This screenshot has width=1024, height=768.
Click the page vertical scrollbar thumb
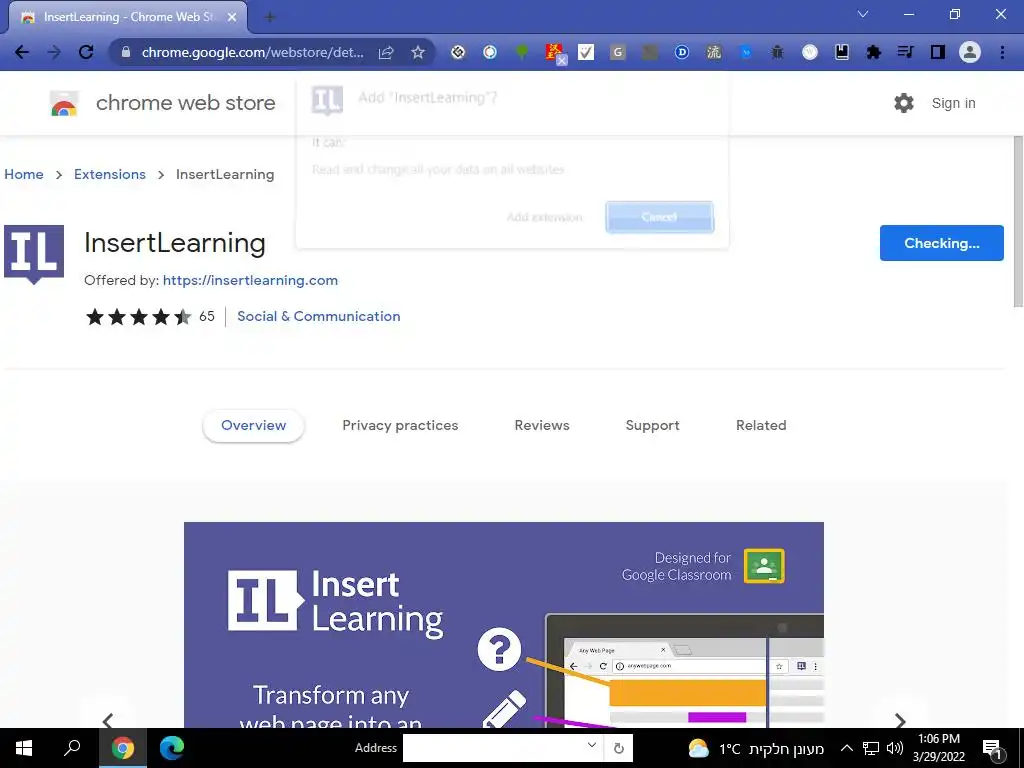1017,221
